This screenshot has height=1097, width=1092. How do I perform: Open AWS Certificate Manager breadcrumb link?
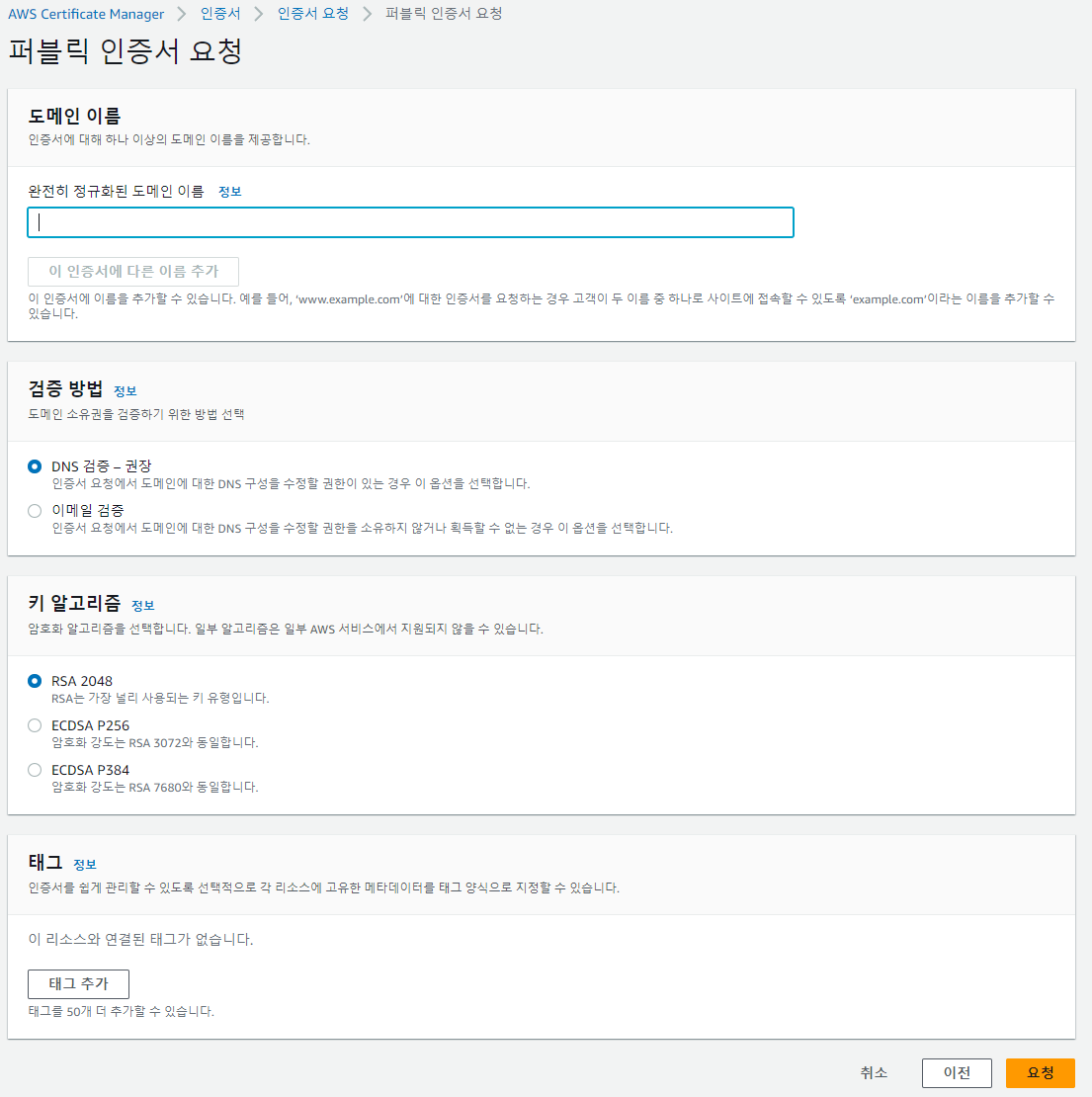coord(86,14)
